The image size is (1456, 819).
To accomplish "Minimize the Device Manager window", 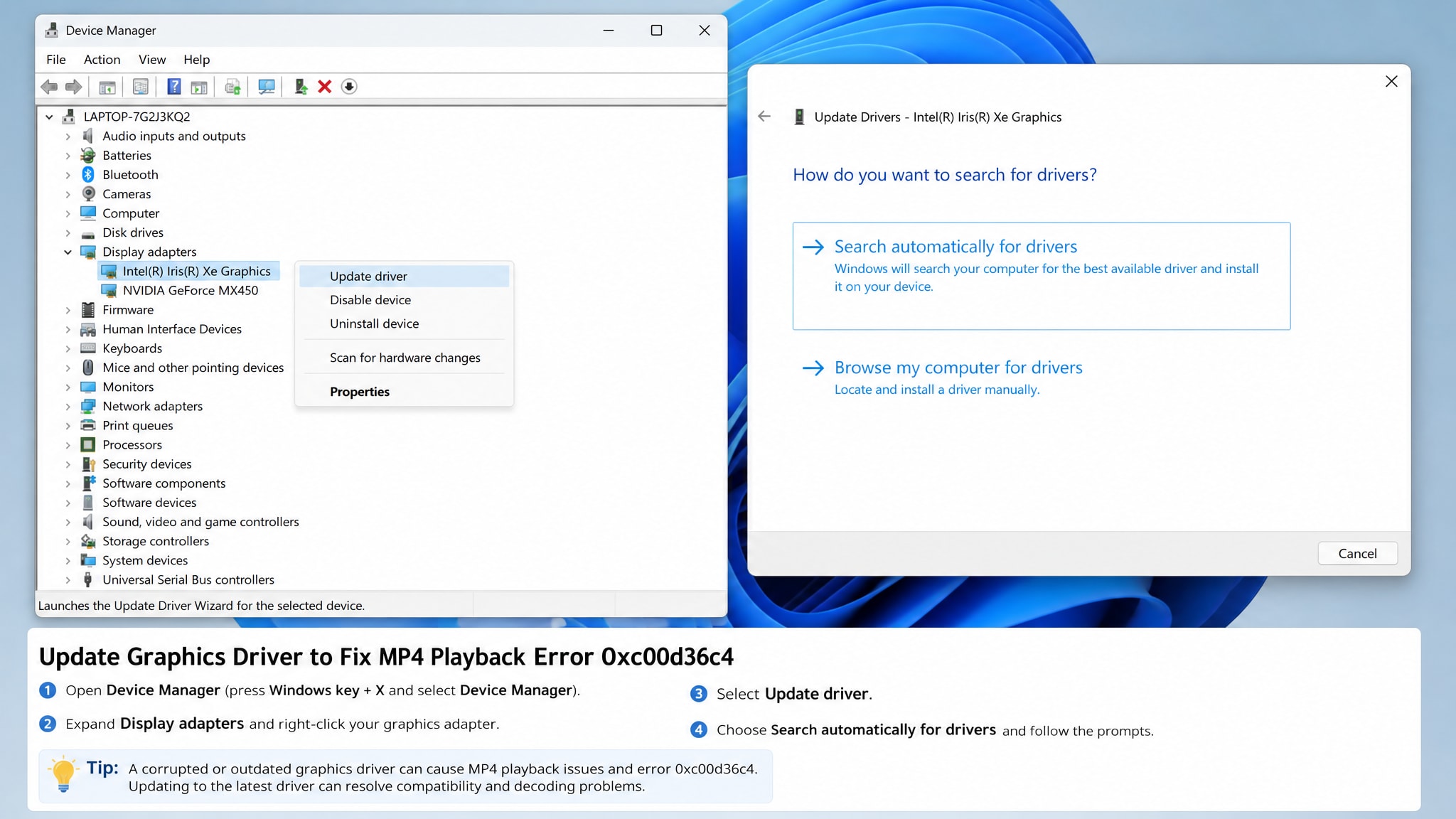I will pyautogui.click(x=609, y=30).
